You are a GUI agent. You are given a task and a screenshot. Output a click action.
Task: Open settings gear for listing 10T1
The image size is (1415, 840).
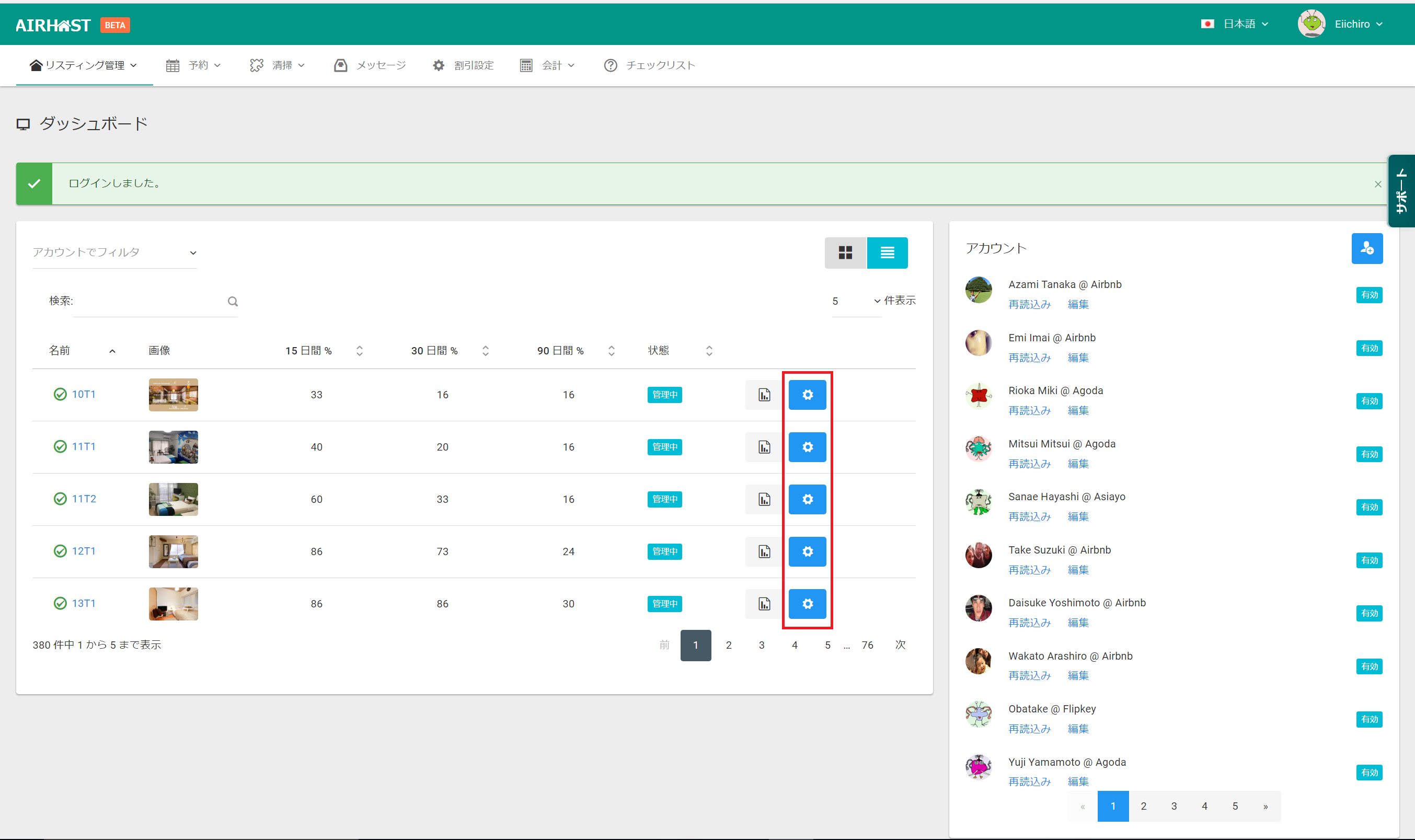807,395
